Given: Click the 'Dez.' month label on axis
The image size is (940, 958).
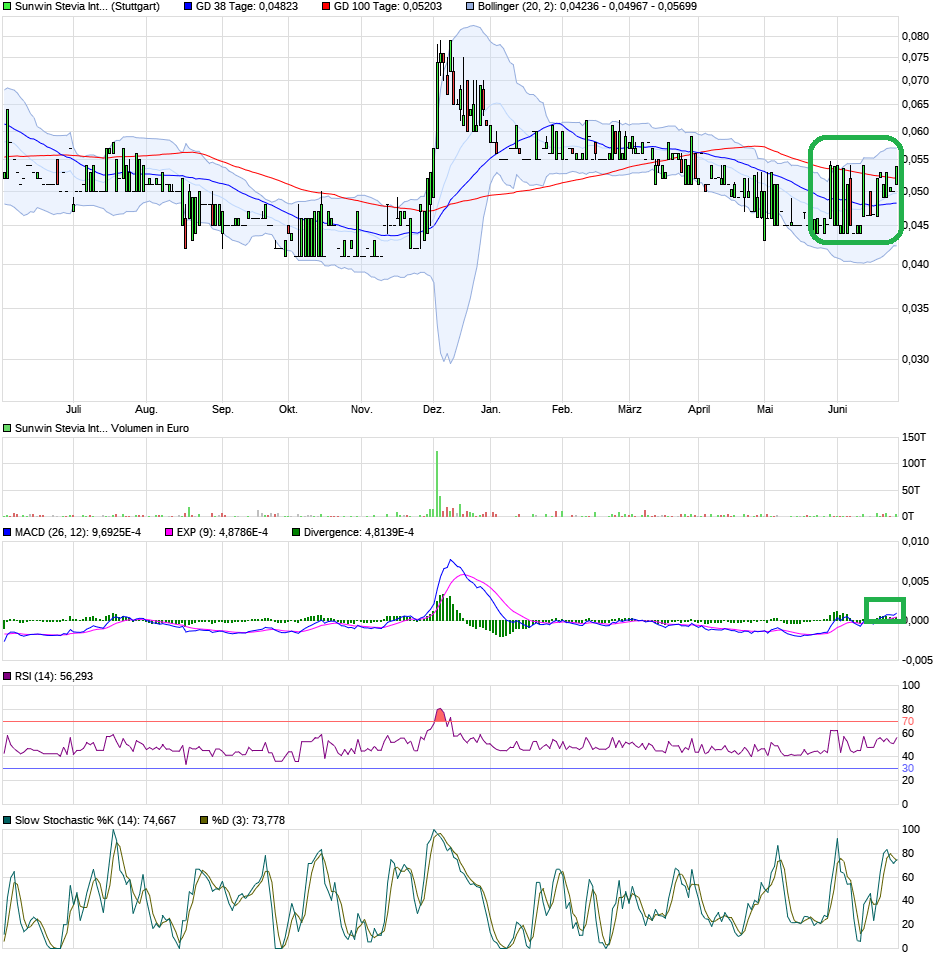Looking at the screenshot, I should [x=434, y=409].
